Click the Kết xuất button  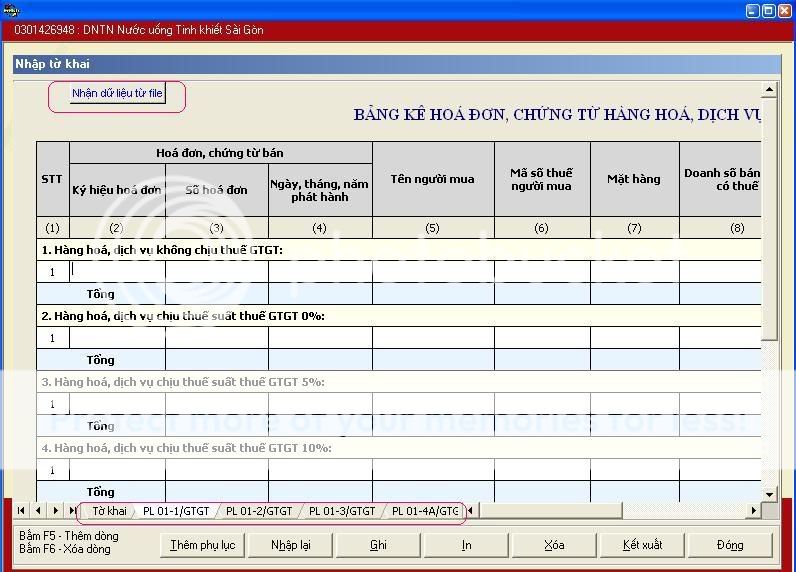642,545
